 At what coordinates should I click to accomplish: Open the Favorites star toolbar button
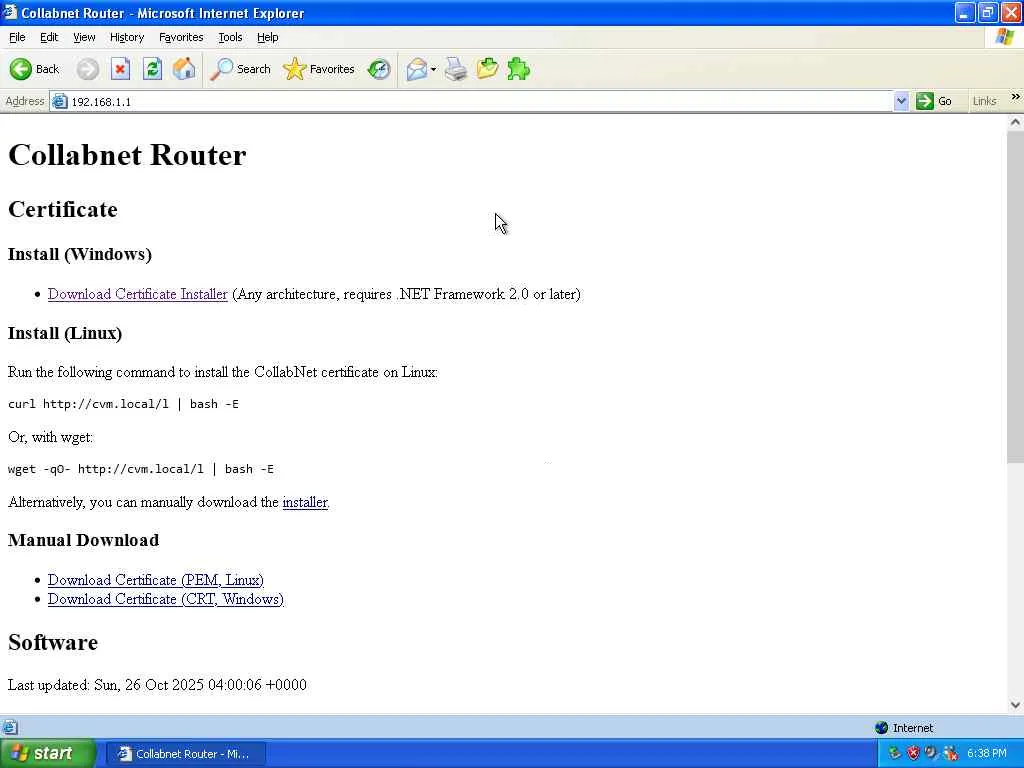(x=319, y=69)
